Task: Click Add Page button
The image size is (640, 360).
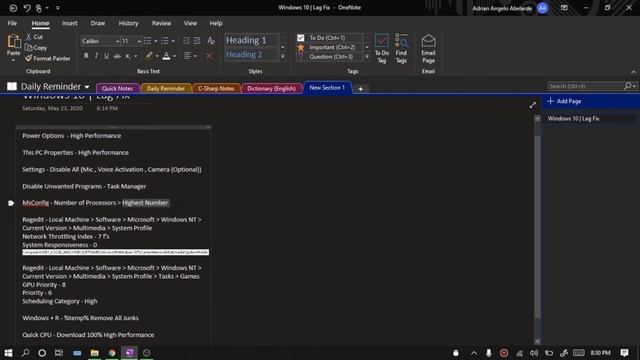Action: (x=564, y=101)
